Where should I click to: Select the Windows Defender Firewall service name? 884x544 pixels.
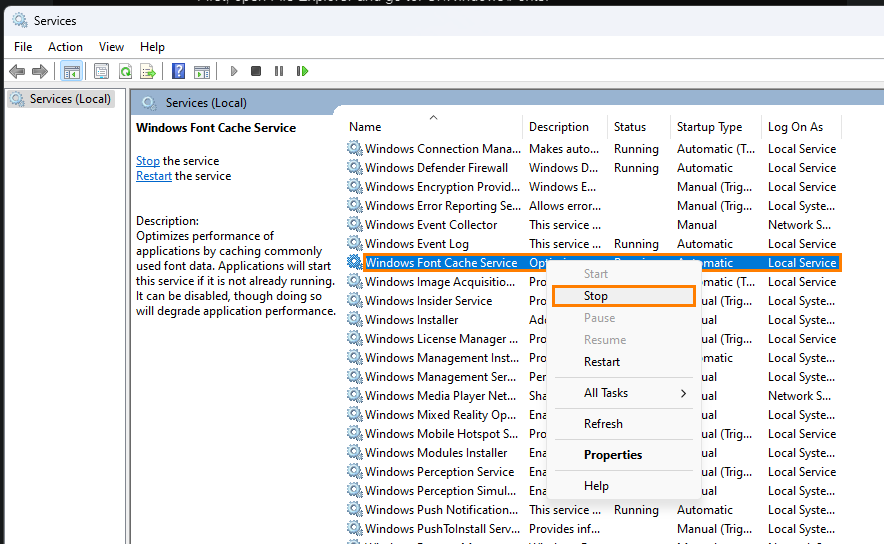click(436, 168)
